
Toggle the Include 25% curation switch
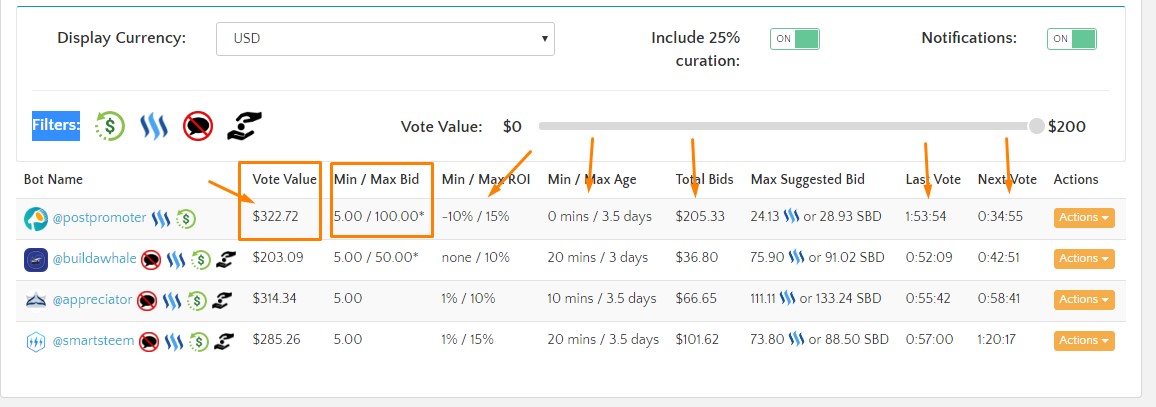pos(795,39)
